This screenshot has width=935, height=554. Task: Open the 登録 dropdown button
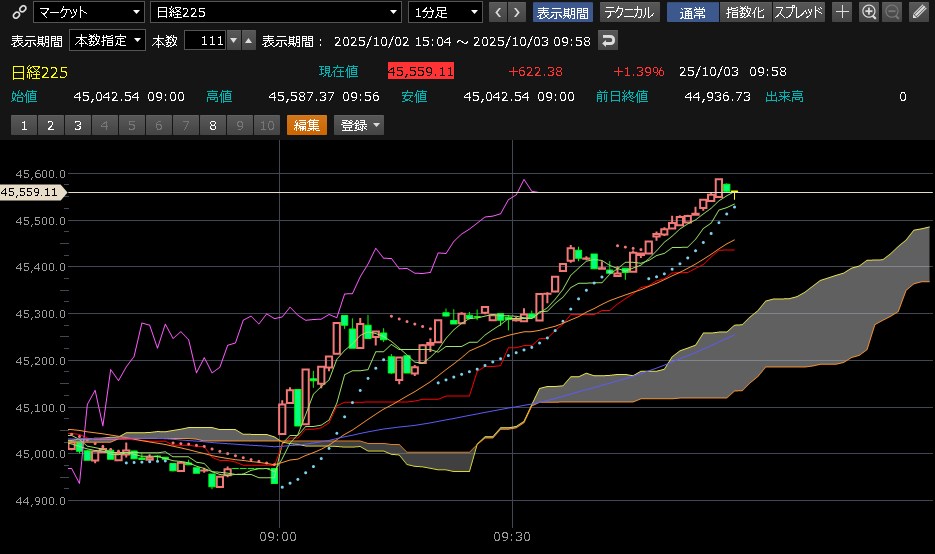point(360,125)
